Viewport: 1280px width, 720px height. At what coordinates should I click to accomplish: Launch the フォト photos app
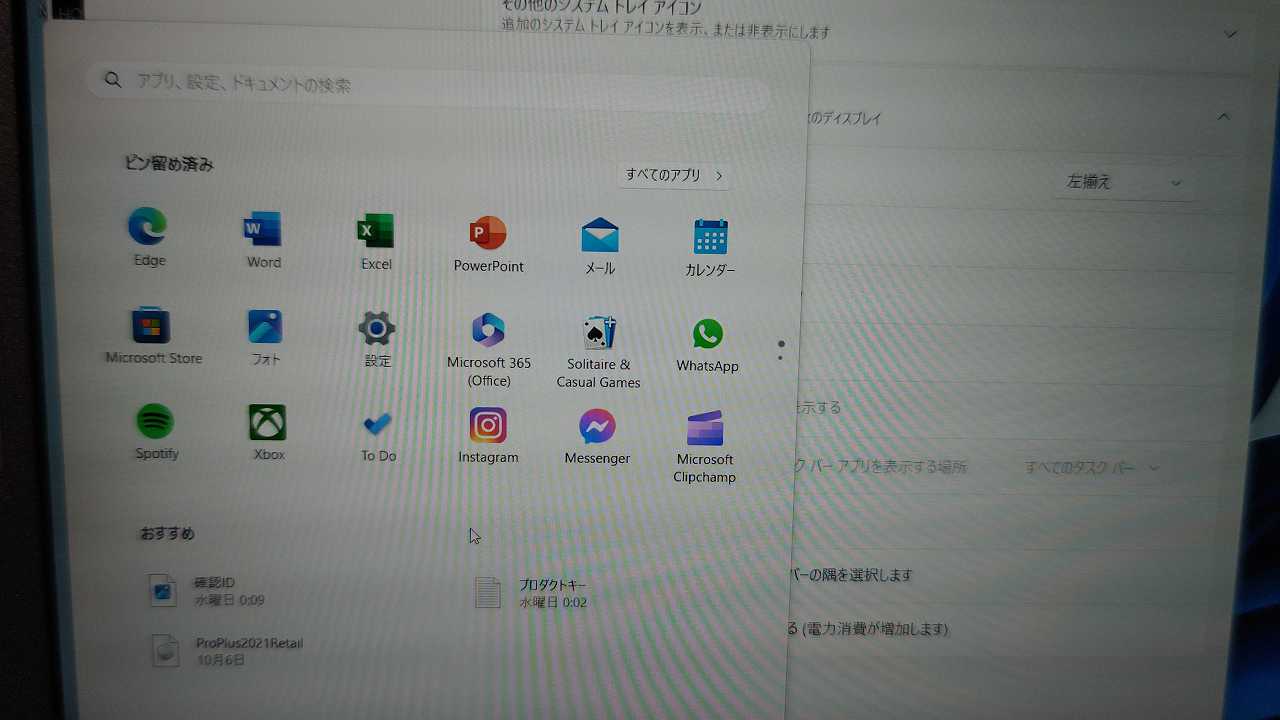pos(265,338)
